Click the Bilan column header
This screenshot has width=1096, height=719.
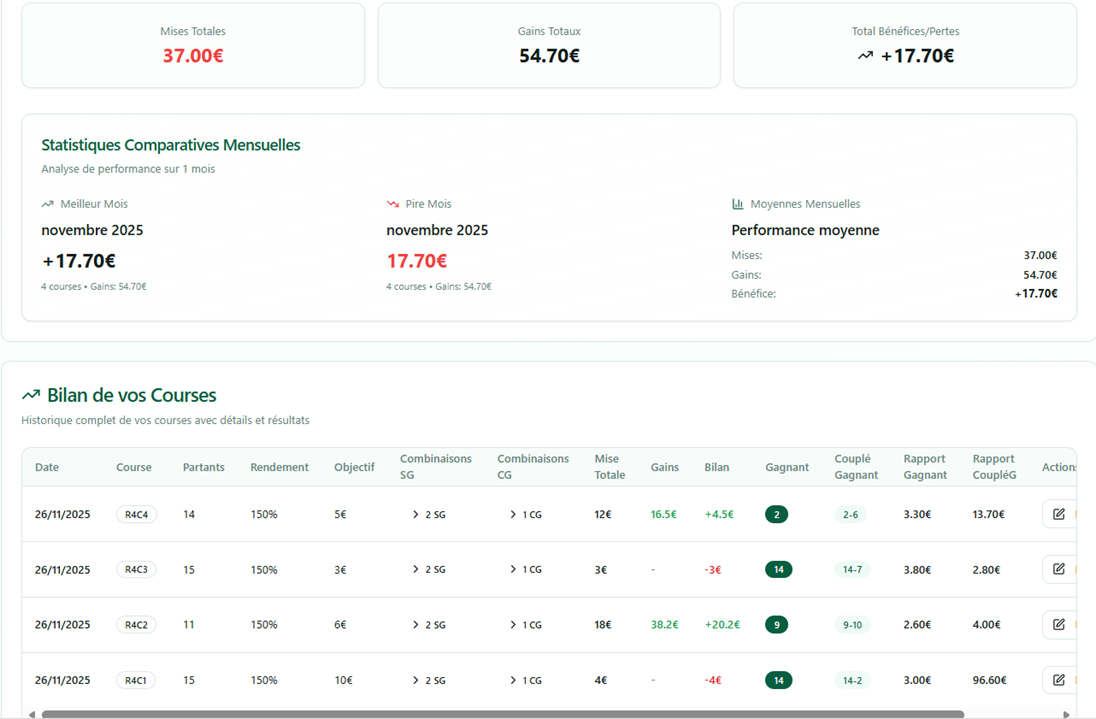coord(717,467)
